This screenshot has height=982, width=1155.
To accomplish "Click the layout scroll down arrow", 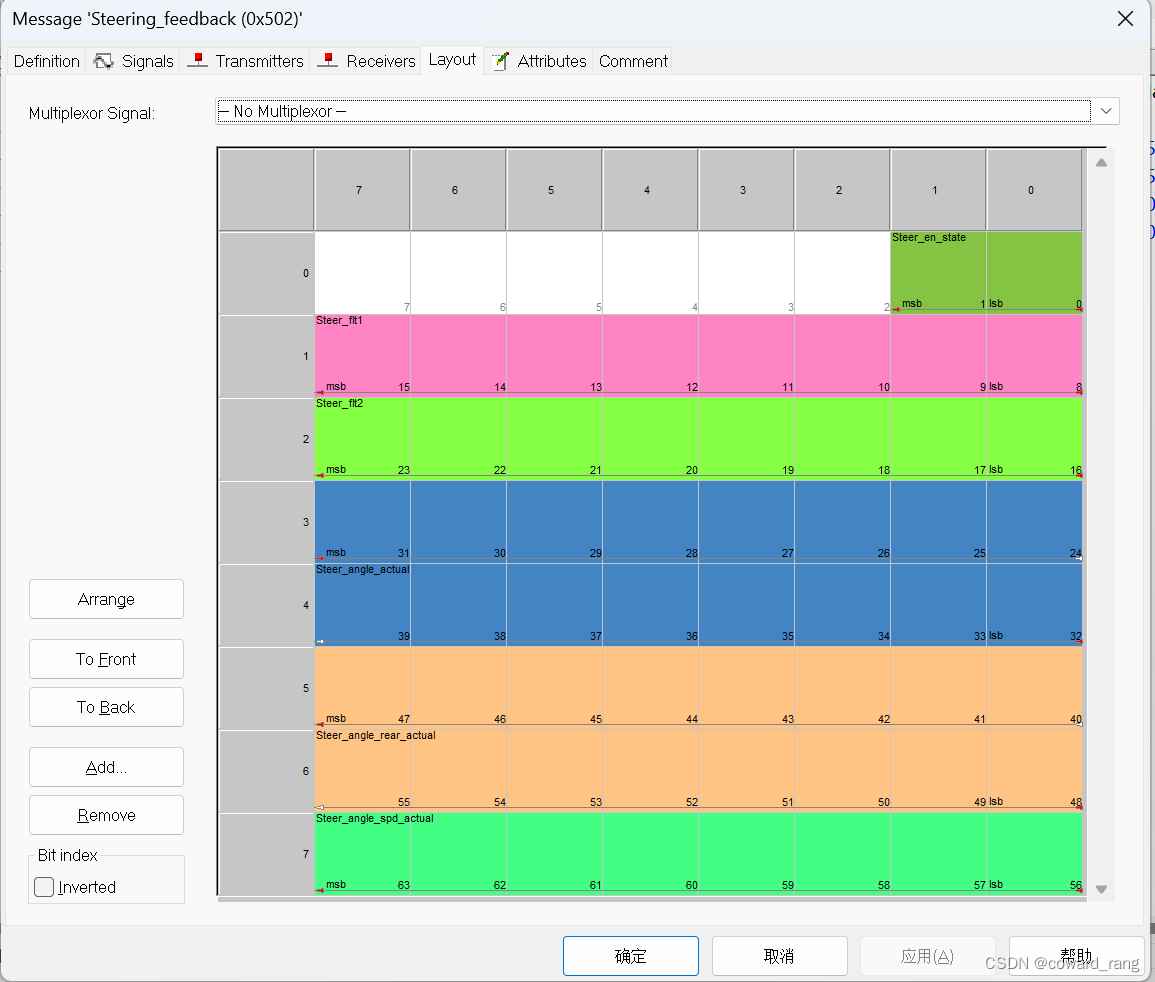I will click(1101, 889).
